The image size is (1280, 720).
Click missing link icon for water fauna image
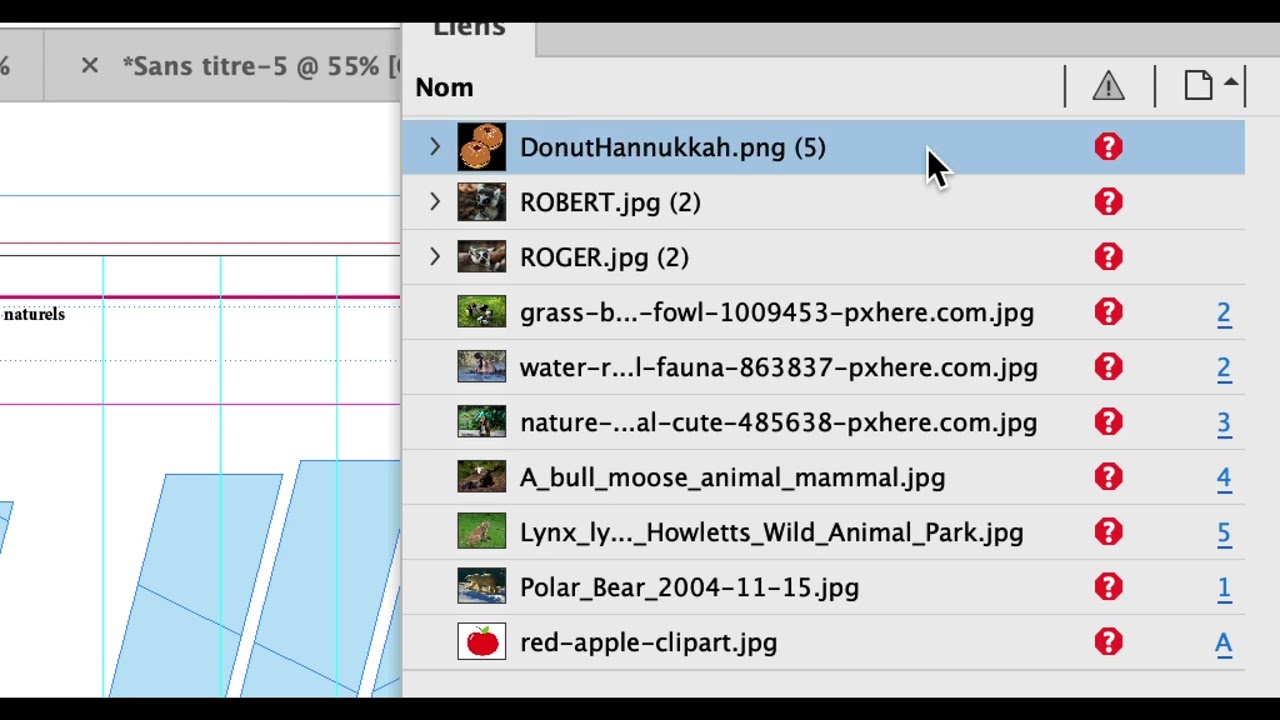(x=1108, y=367)
